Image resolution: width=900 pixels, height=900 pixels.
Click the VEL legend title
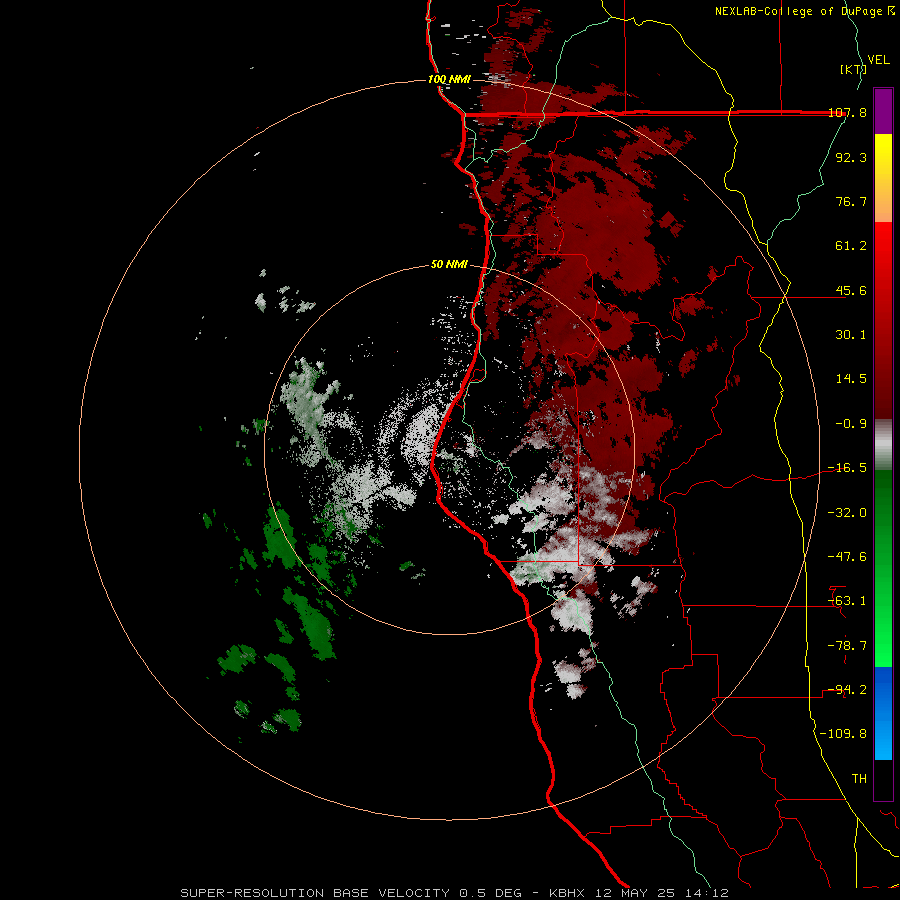[x=879, y=60]
